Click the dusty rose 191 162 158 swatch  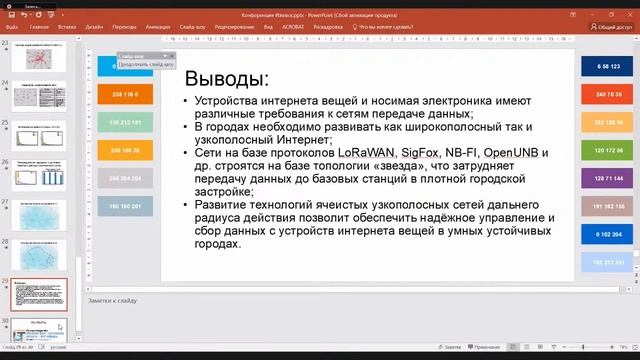(607, 206)
